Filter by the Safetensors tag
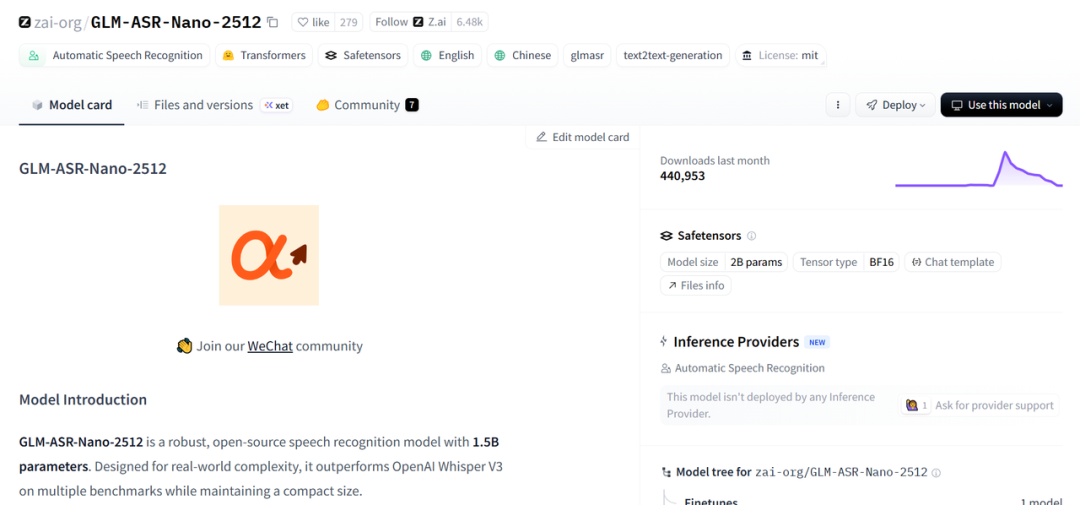This screenshot has width=1080, height=505. click(362, 56)
